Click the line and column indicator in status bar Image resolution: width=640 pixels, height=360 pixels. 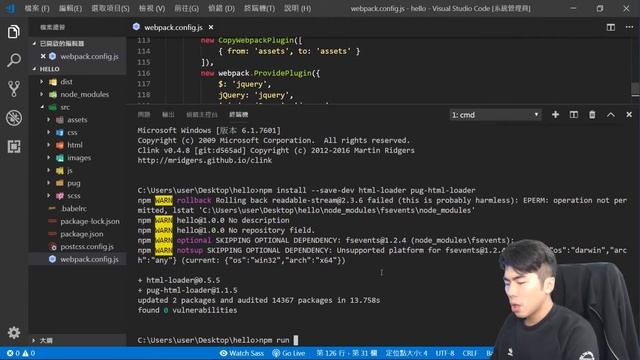click(x=347, y=353)
